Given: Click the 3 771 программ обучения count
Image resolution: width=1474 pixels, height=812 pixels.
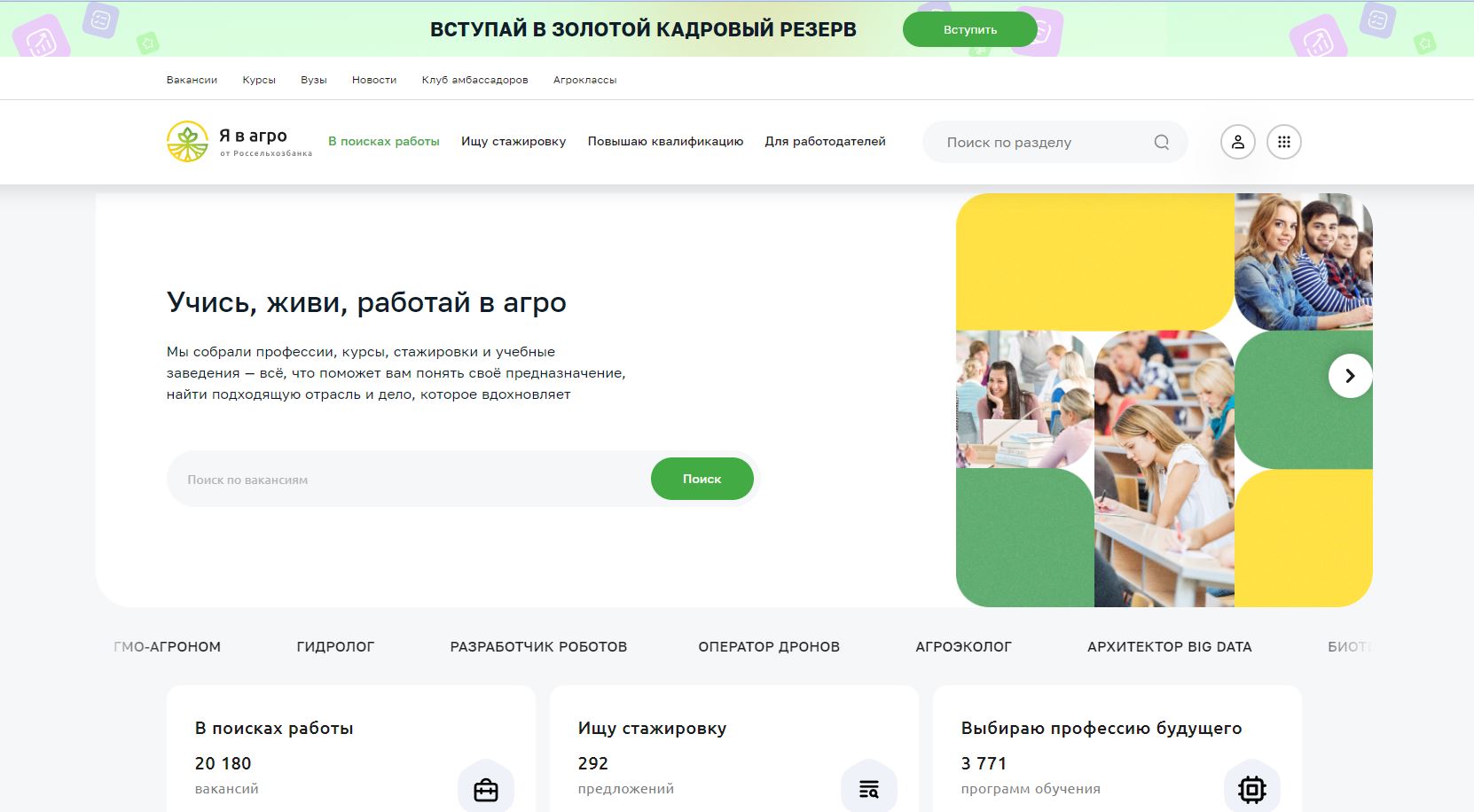Looking at the screenshot, I should (1031, 774).
